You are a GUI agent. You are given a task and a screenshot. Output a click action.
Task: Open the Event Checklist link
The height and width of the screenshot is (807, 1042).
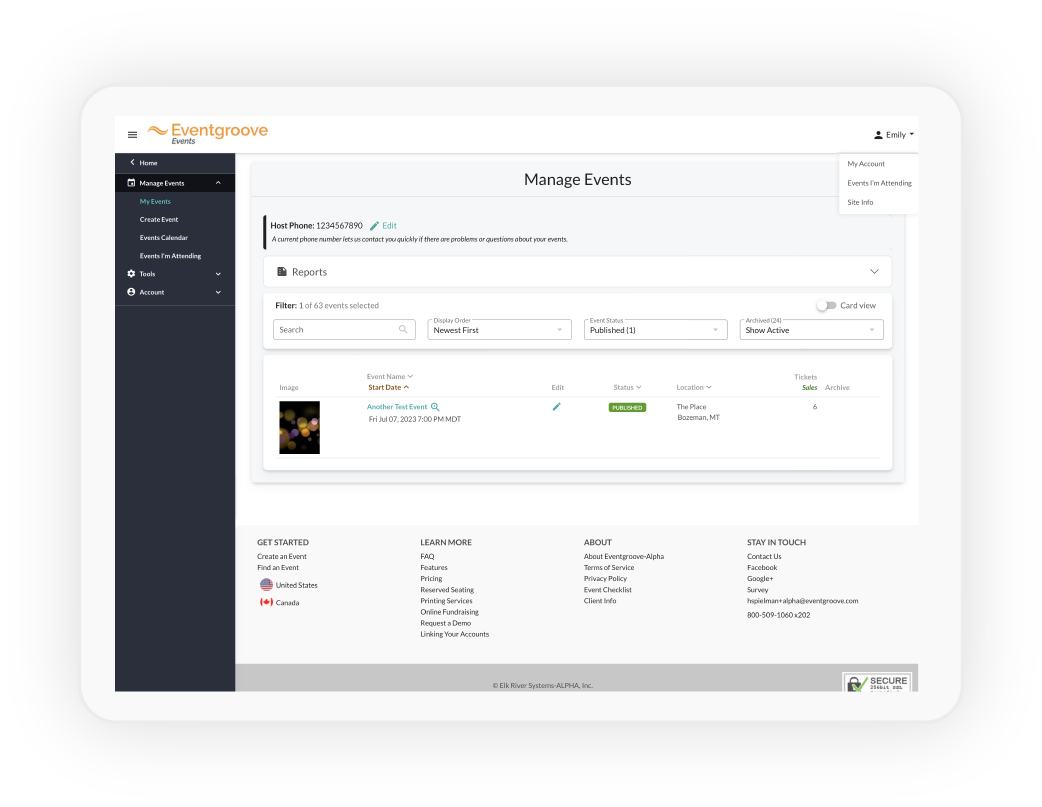coord(607,590)
